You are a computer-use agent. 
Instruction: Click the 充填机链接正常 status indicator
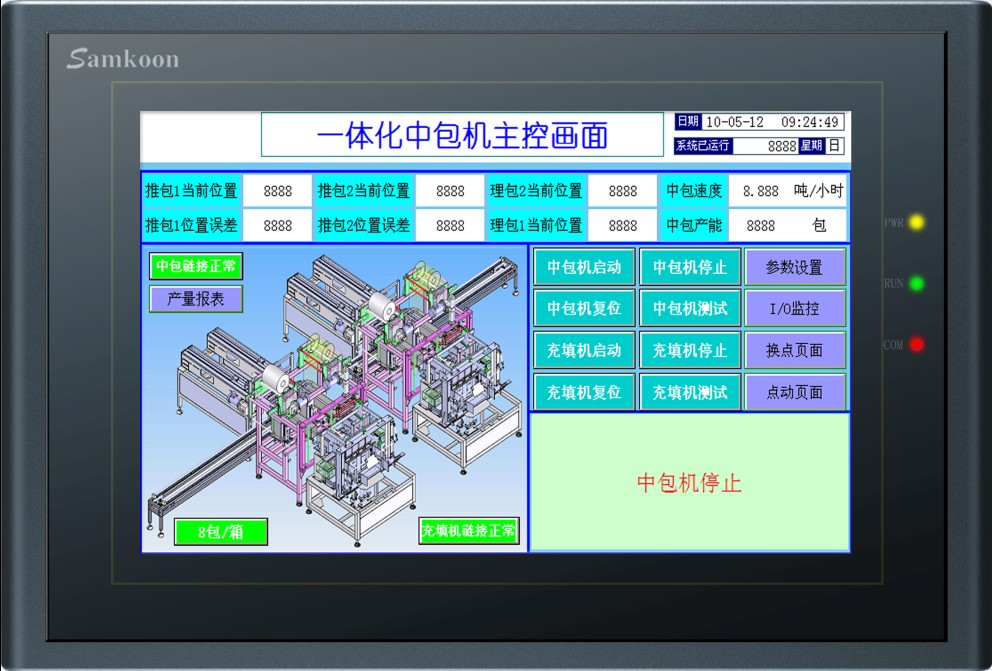(x=469, y=531)
